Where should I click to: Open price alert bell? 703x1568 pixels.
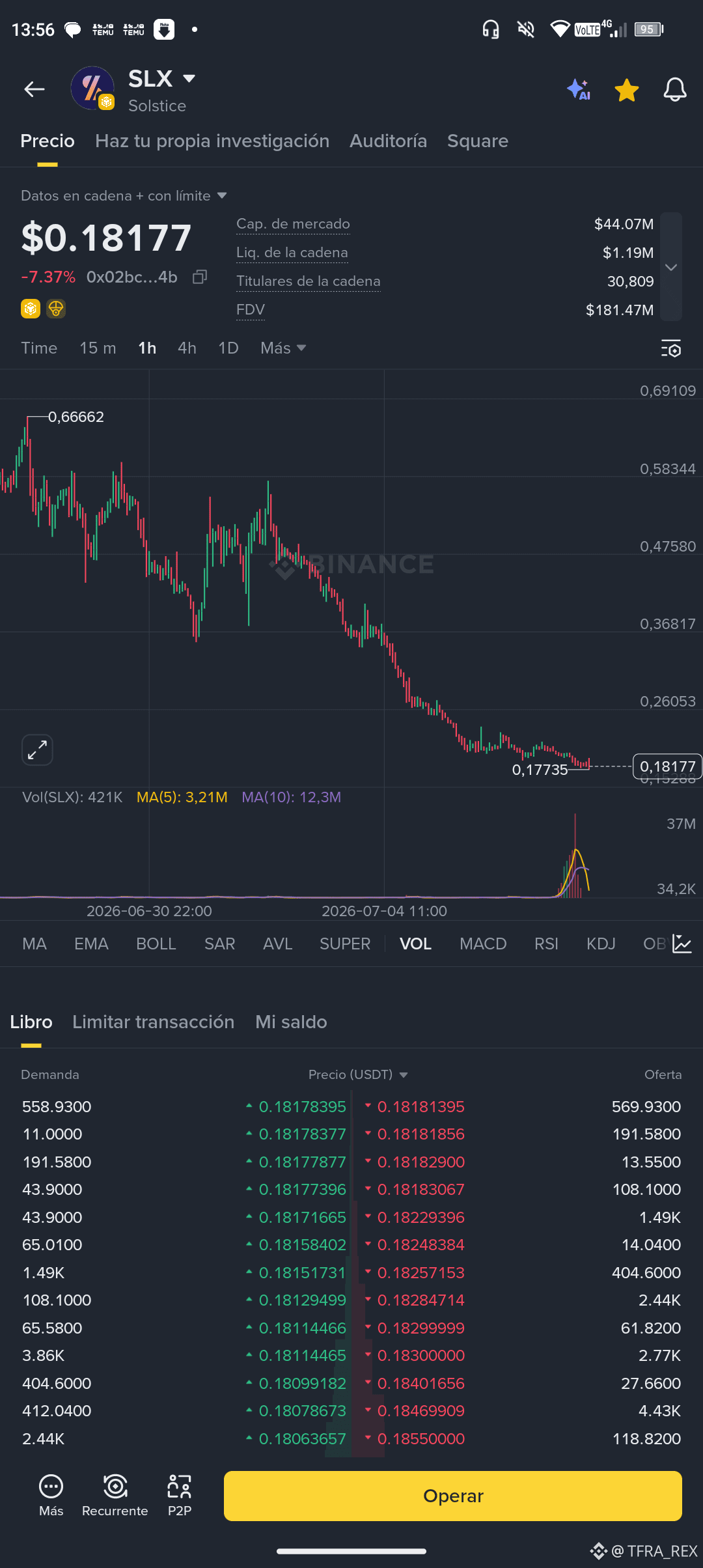[x=675, y=90]
